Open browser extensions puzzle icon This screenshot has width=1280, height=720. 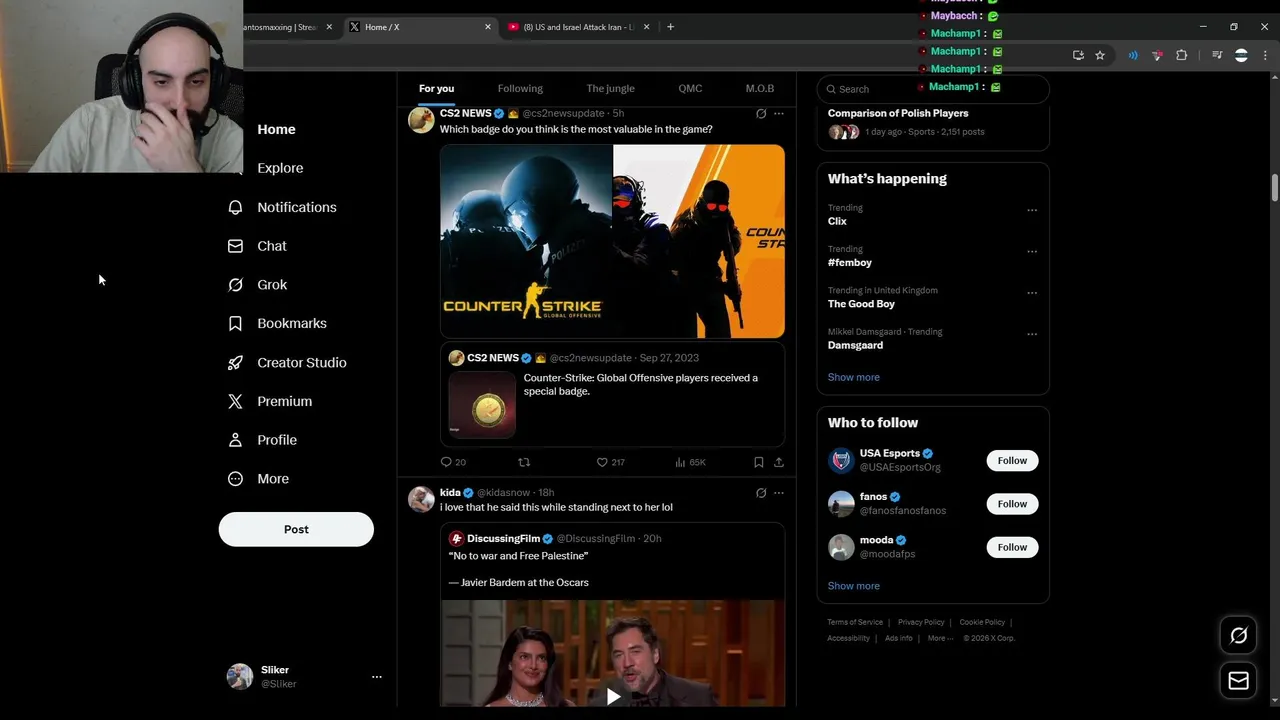point(1182,56)
